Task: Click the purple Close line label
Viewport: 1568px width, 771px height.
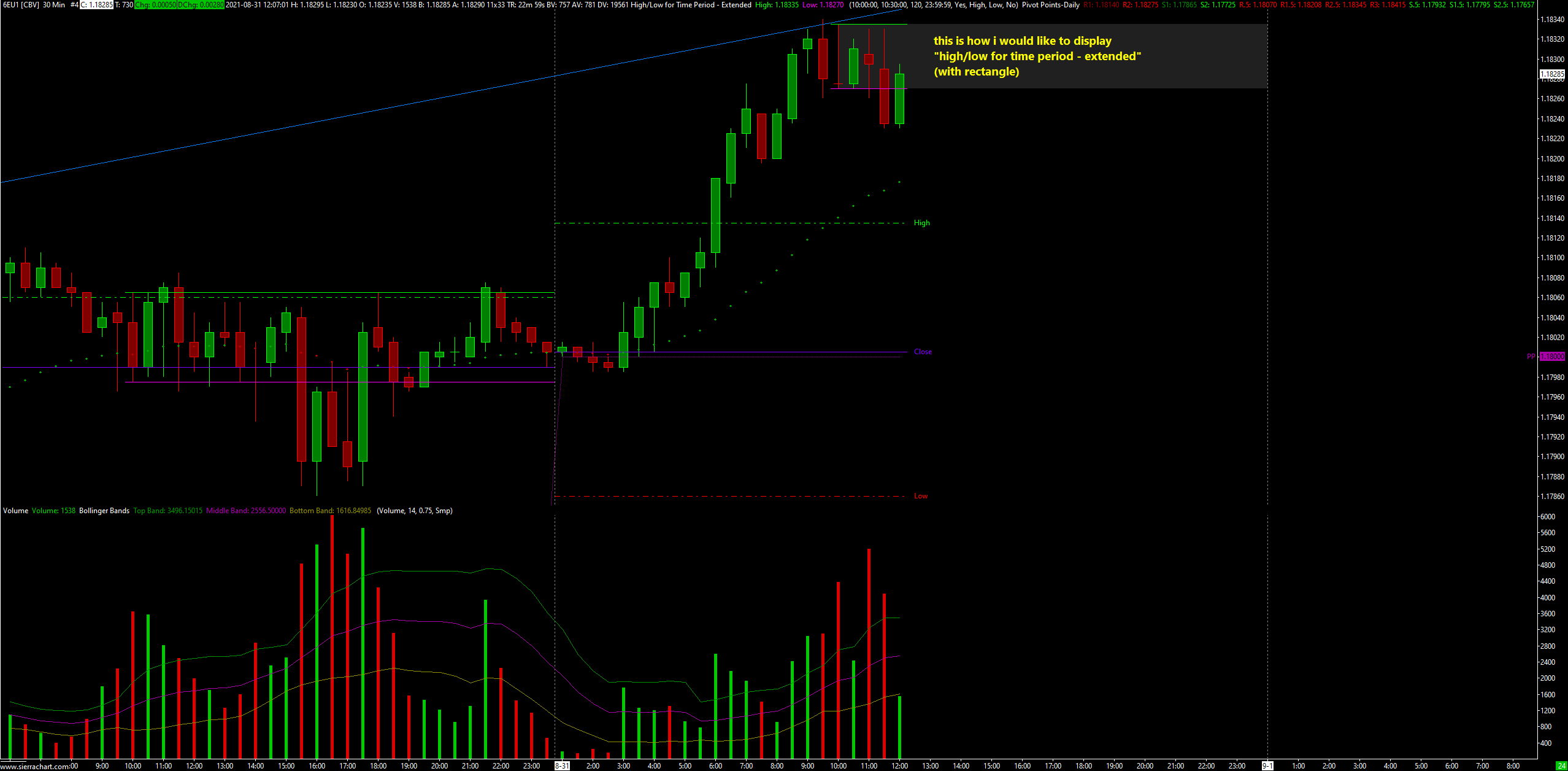Action: pos(923,352)
